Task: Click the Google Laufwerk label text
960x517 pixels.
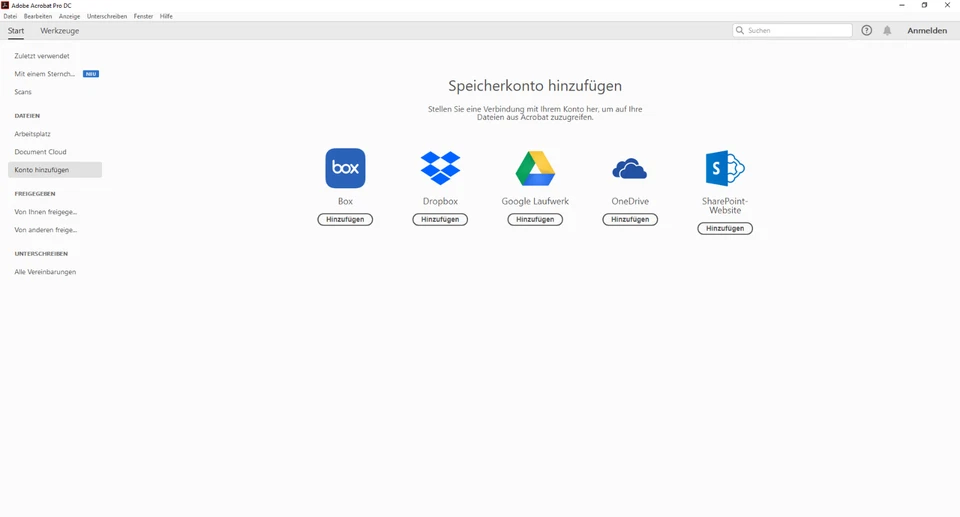Action: tap(535, 201)
